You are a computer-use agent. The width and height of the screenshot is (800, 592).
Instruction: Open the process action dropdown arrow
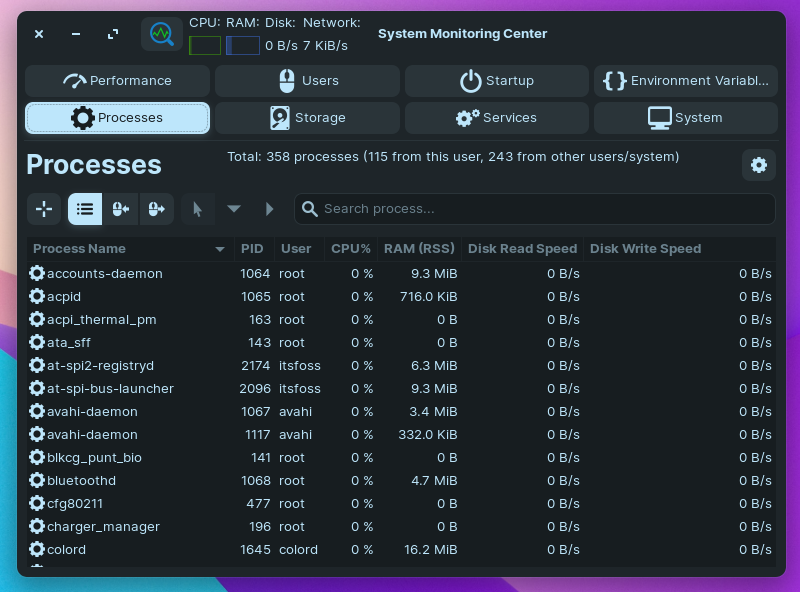(x=234, y=209)
